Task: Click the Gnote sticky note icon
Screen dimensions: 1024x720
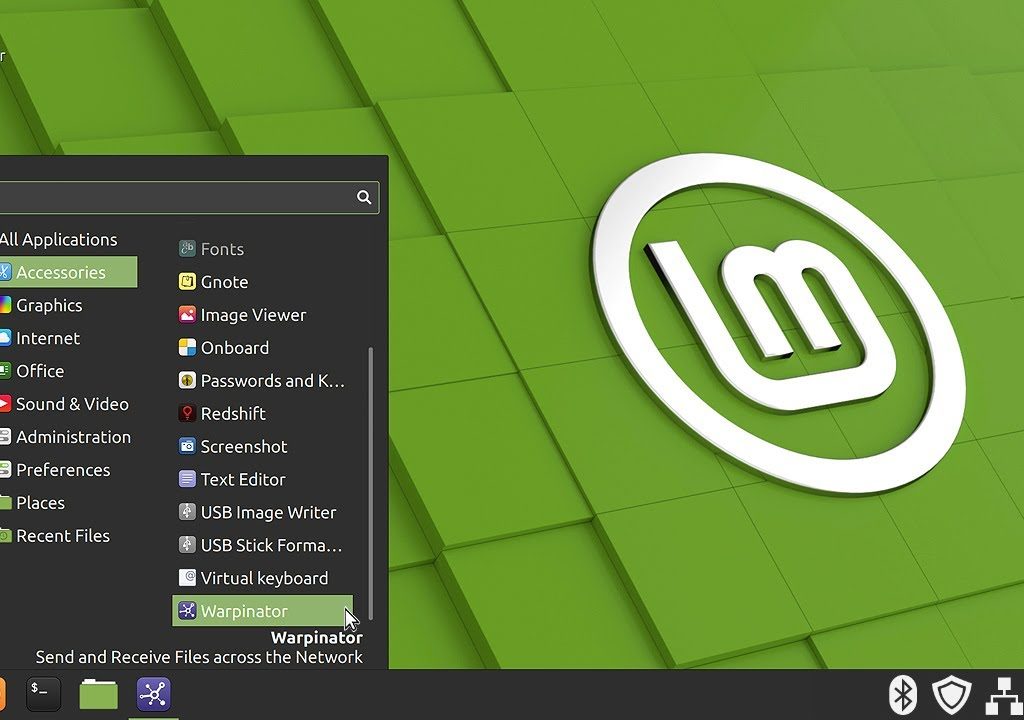Action: 187,282
